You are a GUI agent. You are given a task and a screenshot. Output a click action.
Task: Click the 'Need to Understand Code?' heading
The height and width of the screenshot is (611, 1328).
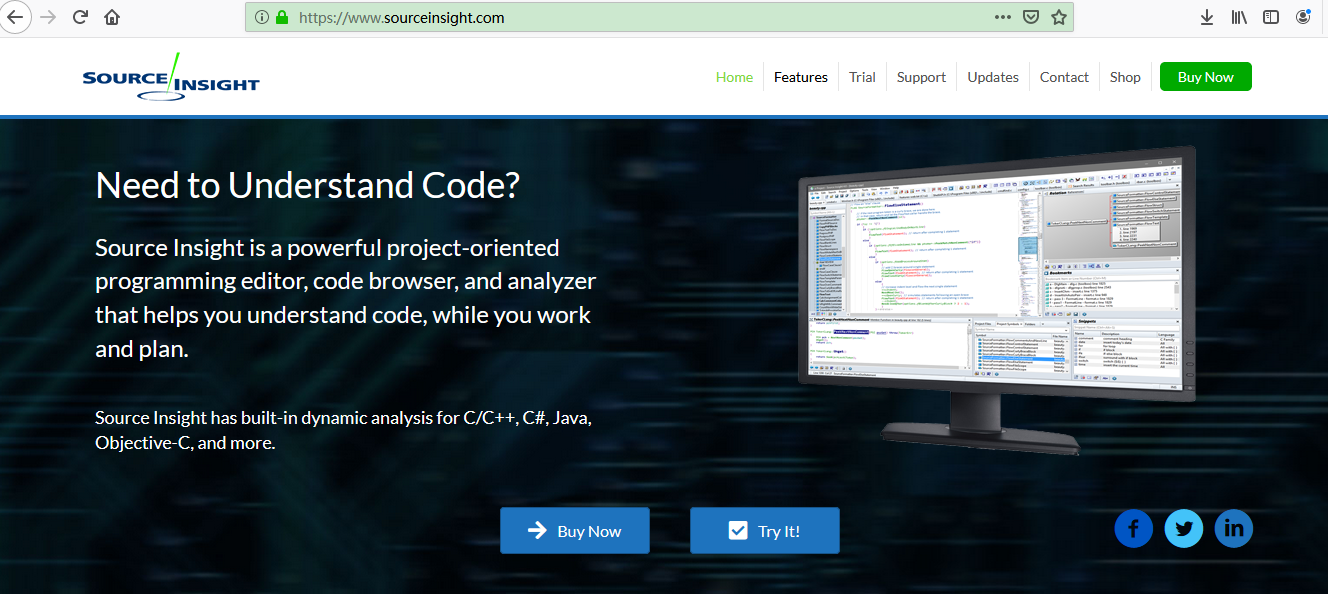tap(308, 185)
